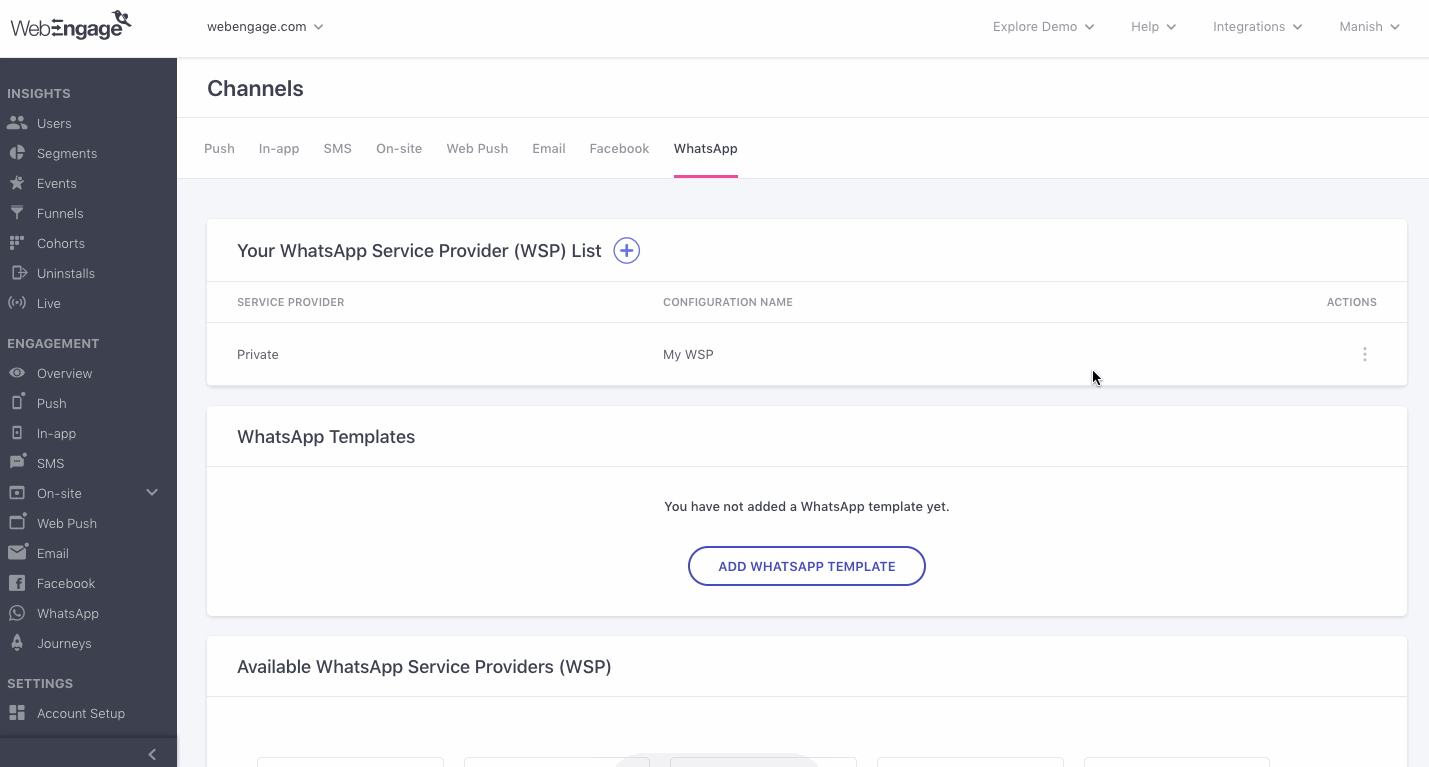Switch to the In-app channel tab
The width and height of the screenshot is (1429, 767).
pyautogui.click(x=279, y=148)
